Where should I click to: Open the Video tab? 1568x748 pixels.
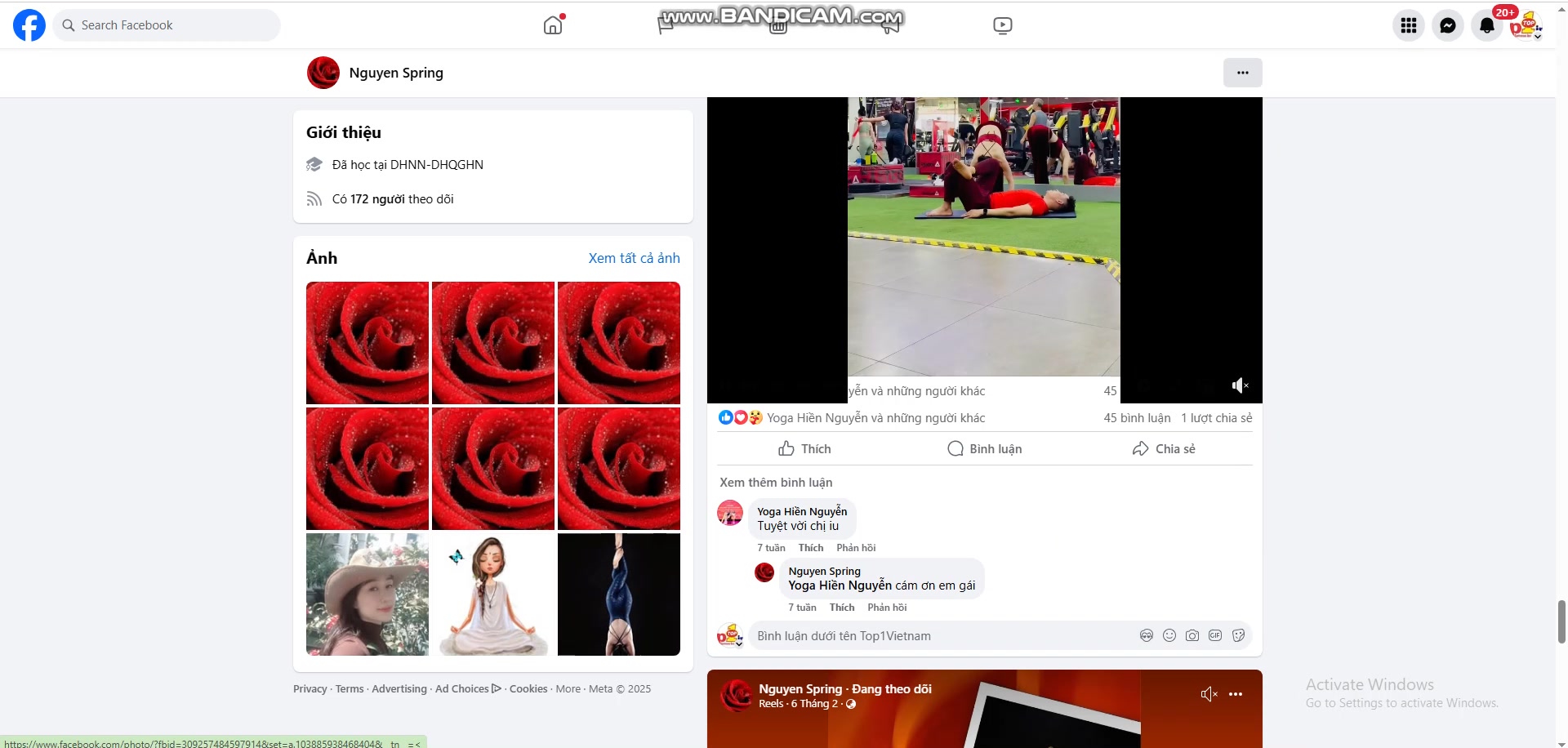pyautogui.click(x=1002, y=24)
